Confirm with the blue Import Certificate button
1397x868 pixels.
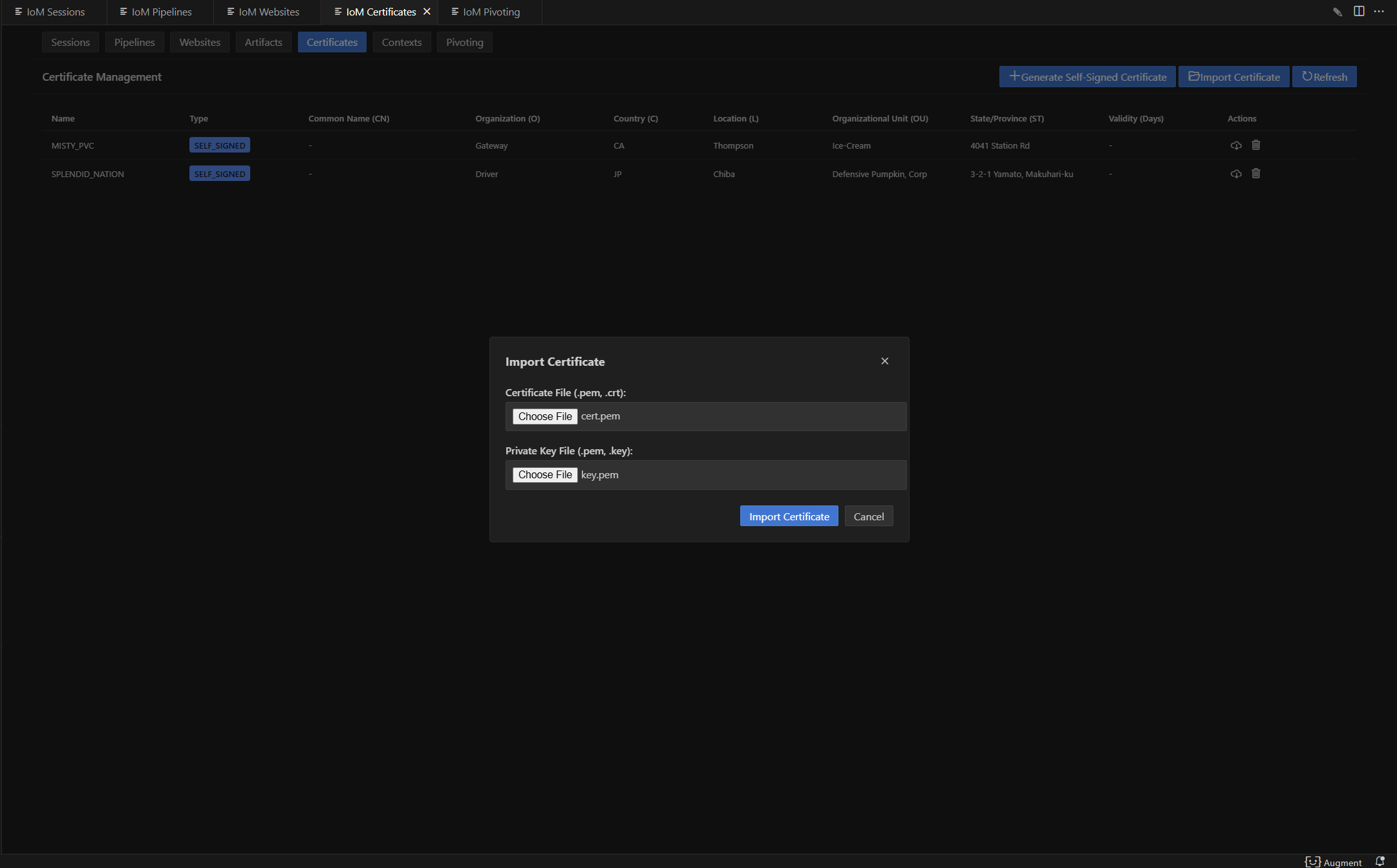click(789, 516)
